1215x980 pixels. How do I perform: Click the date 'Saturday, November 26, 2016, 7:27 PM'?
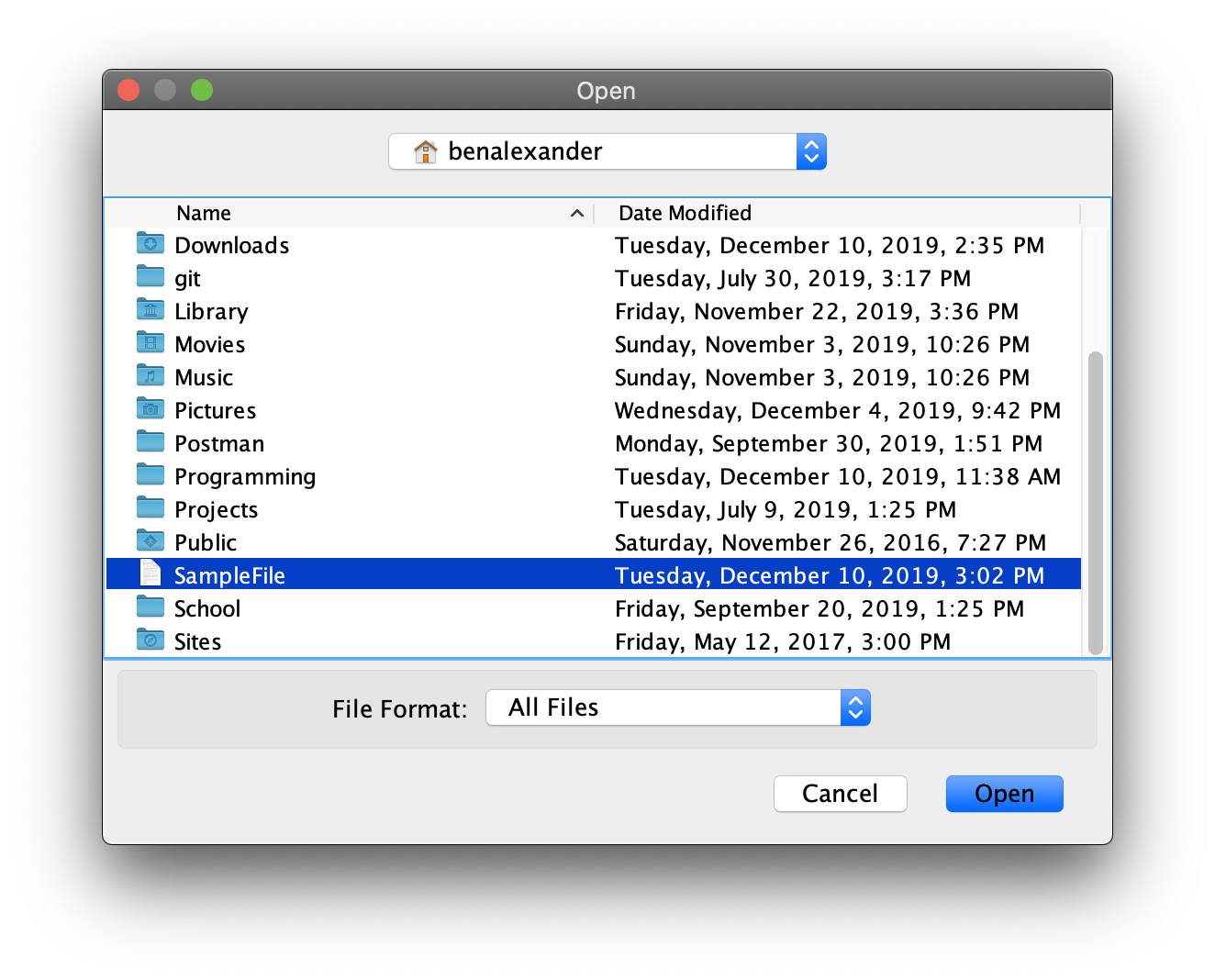click(x=830, y=543)
